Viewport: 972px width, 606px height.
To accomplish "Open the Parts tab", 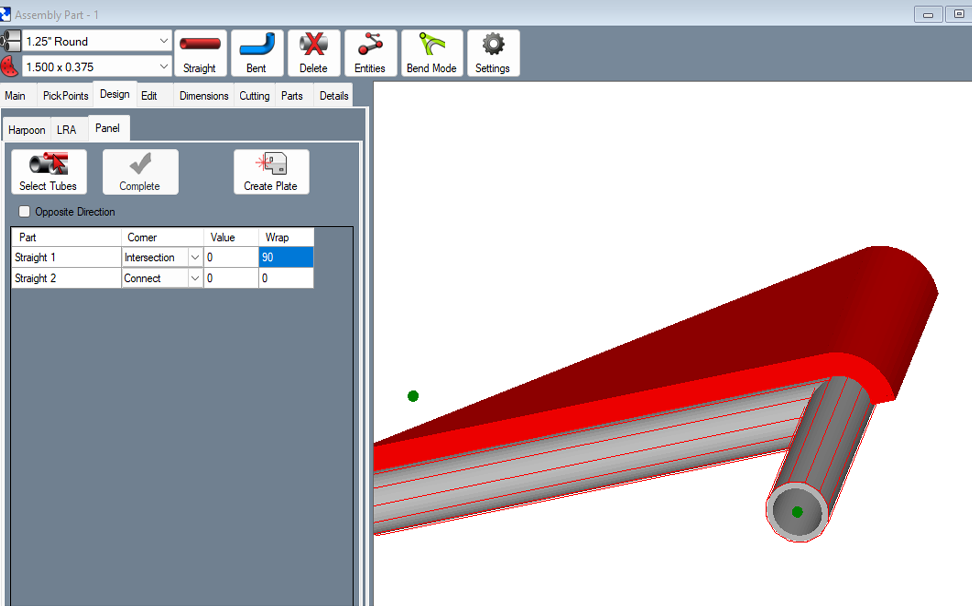I will [291, 95].
